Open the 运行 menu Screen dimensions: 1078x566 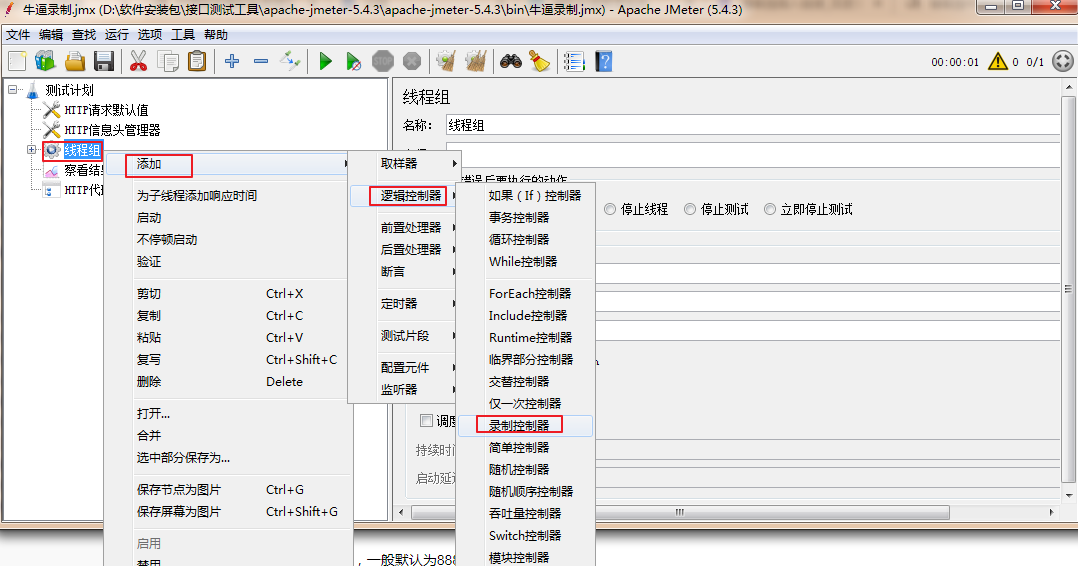pos(117,34)
